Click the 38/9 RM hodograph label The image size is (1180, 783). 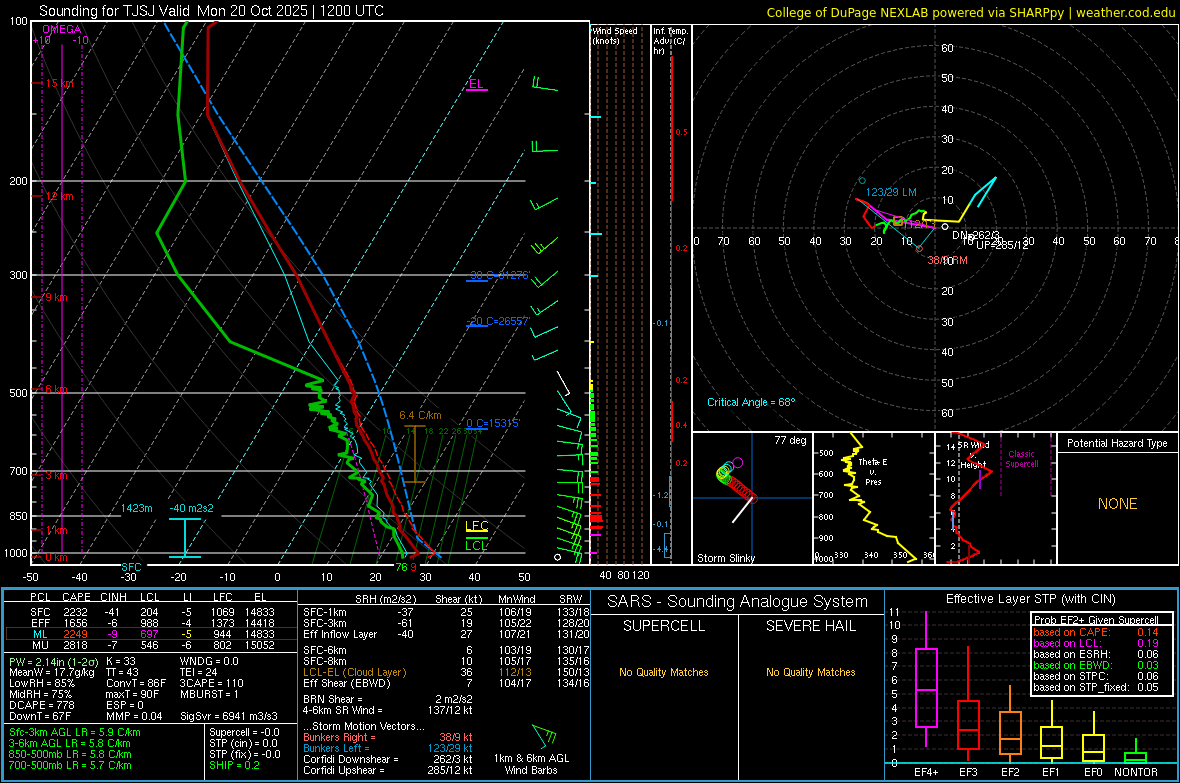tap(947, 260)
